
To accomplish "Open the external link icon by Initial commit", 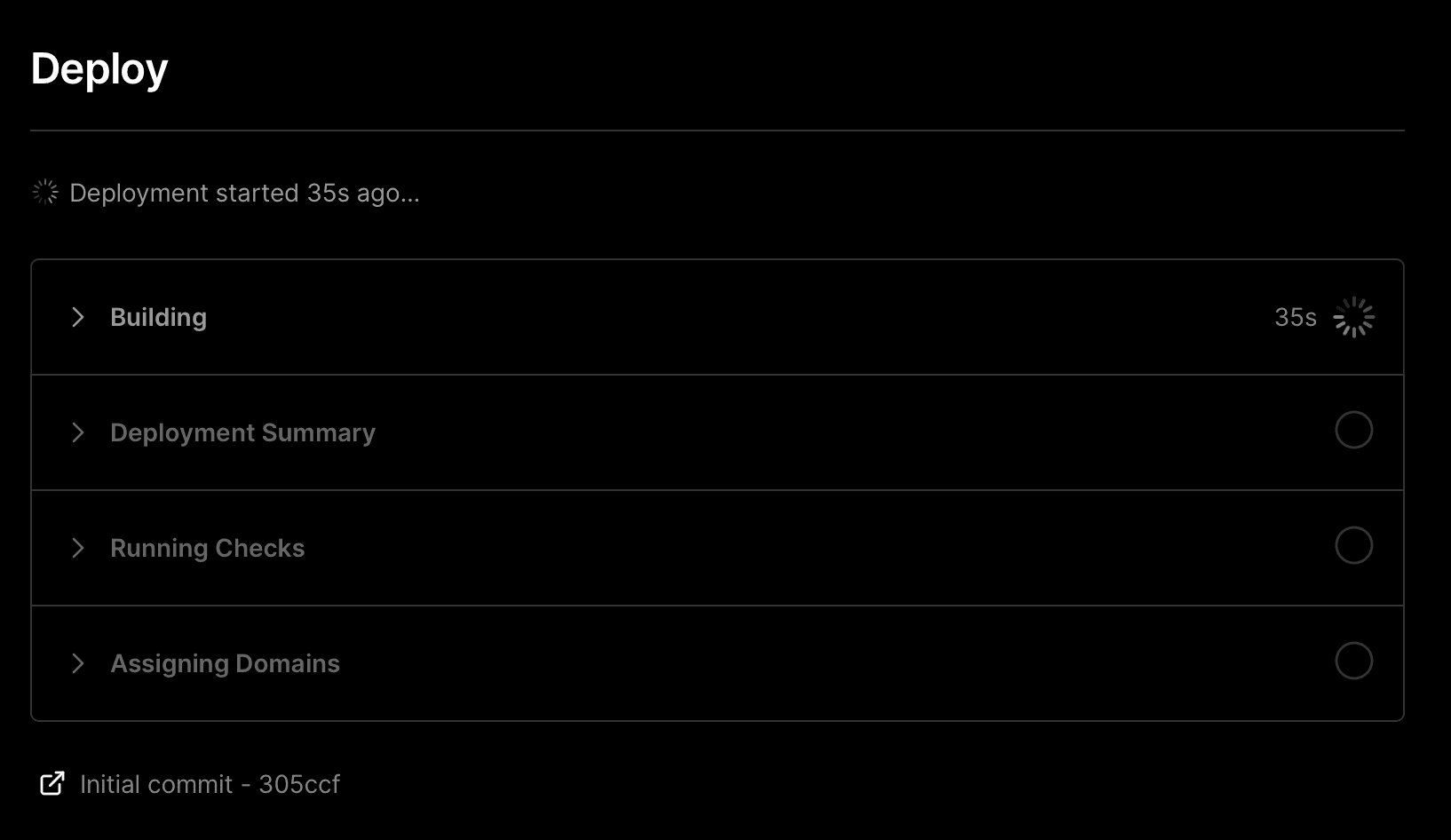I will (x=52, y=783).
